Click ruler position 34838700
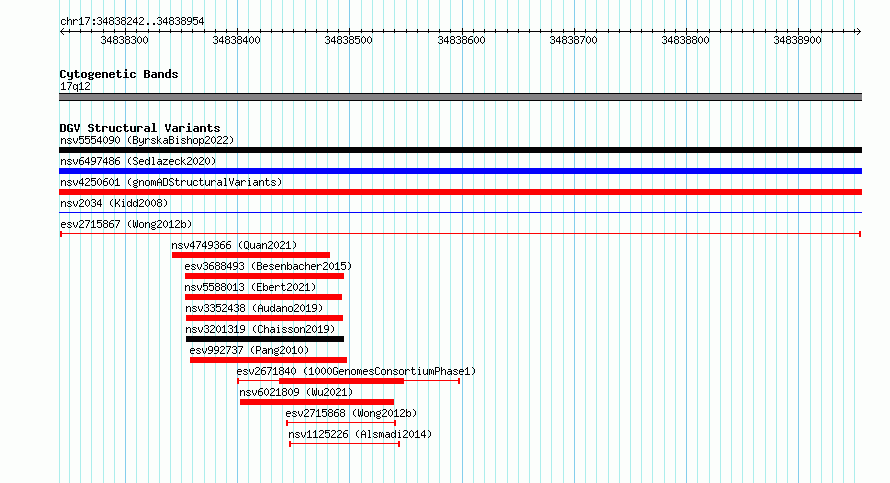Viewport: 890px width, 483px height. tap(573, 40)
